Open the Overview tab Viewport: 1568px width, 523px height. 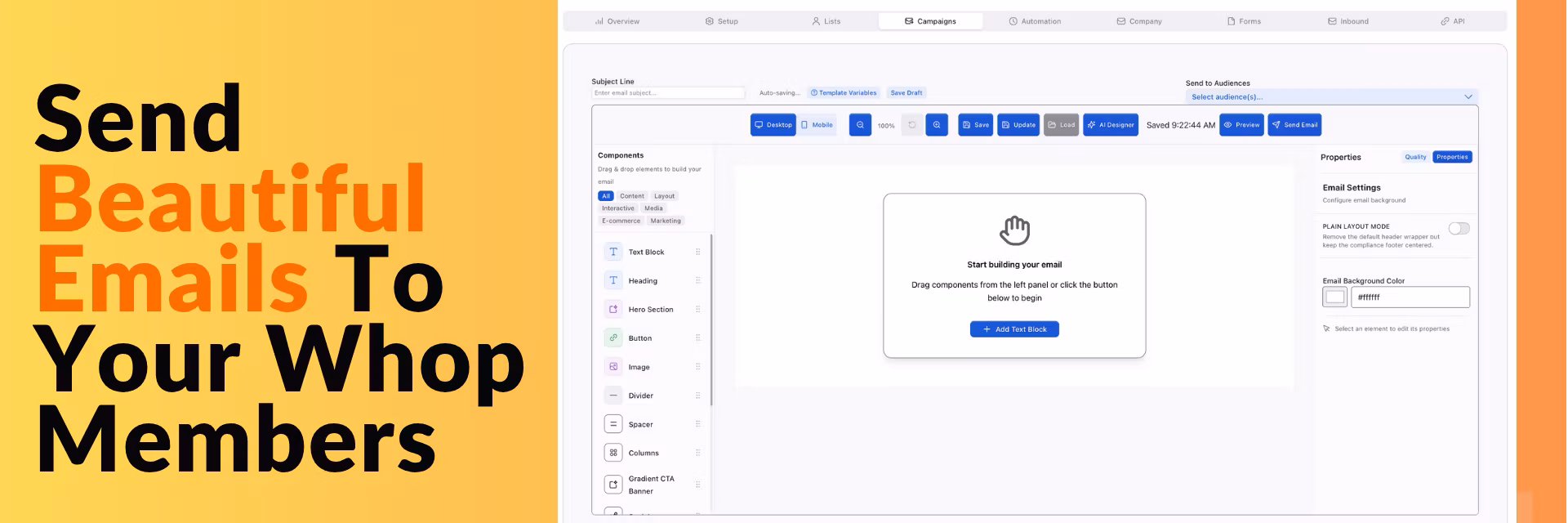click(617, 21)
